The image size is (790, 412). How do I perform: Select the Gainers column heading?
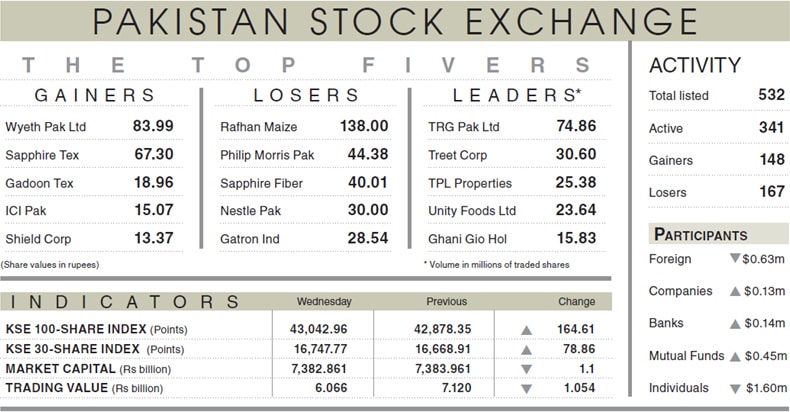[96, 96]
